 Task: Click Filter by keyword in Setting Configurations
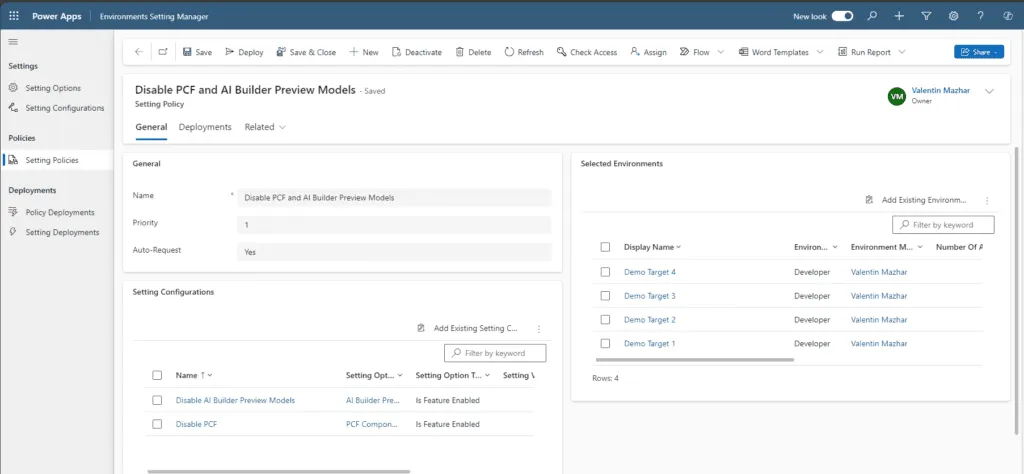click(x=495, y=353)
